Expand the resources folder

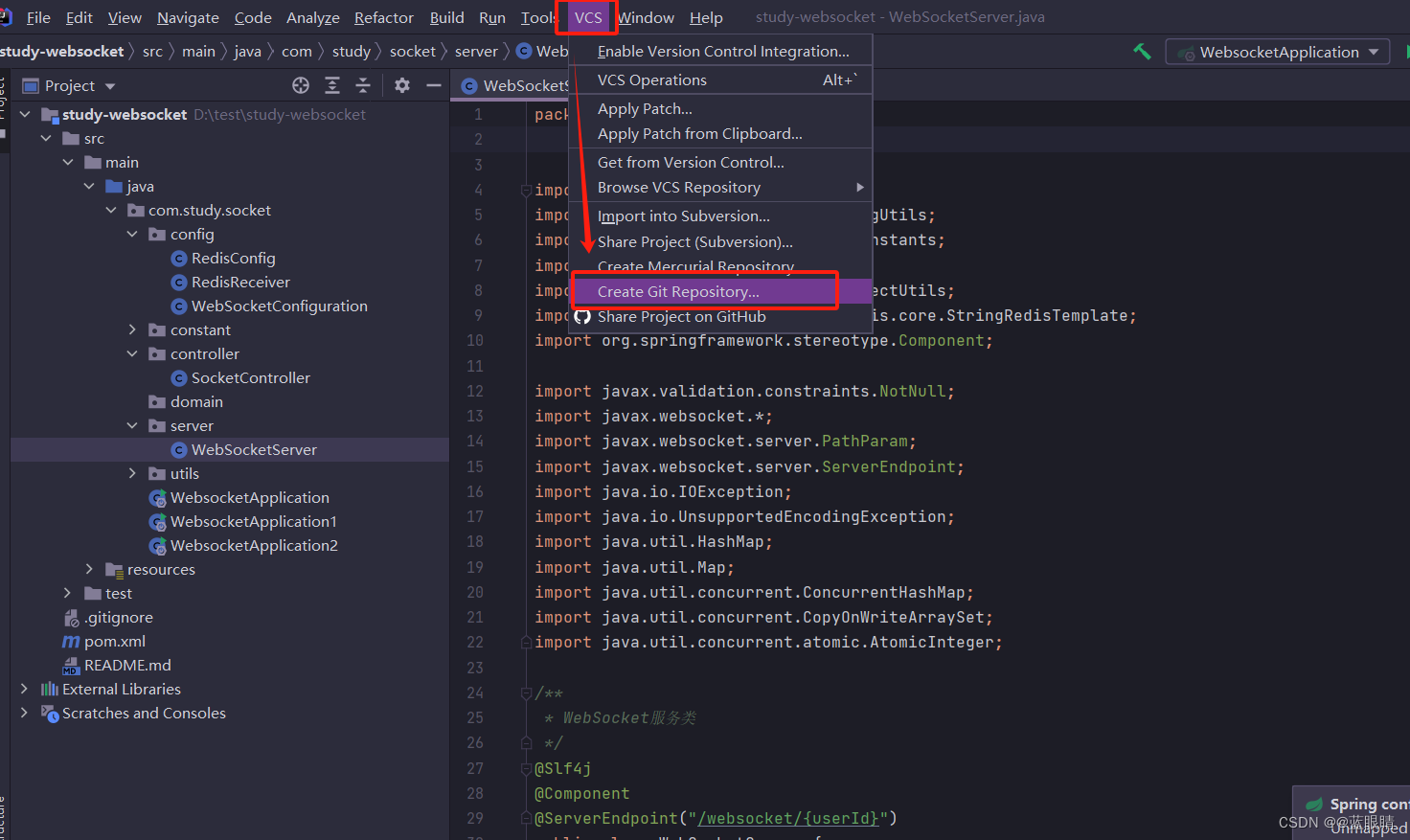(x=89, y=569)
